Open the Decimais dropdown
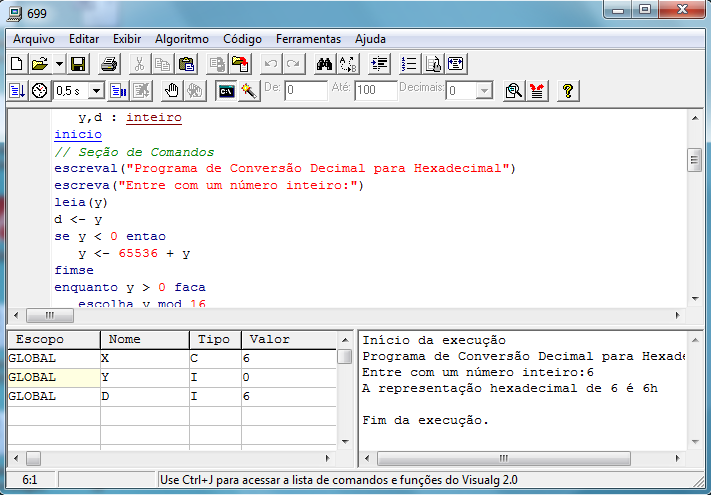Image resolution: width=711 pixels, height=495 pixels. [x=484, y=91]
